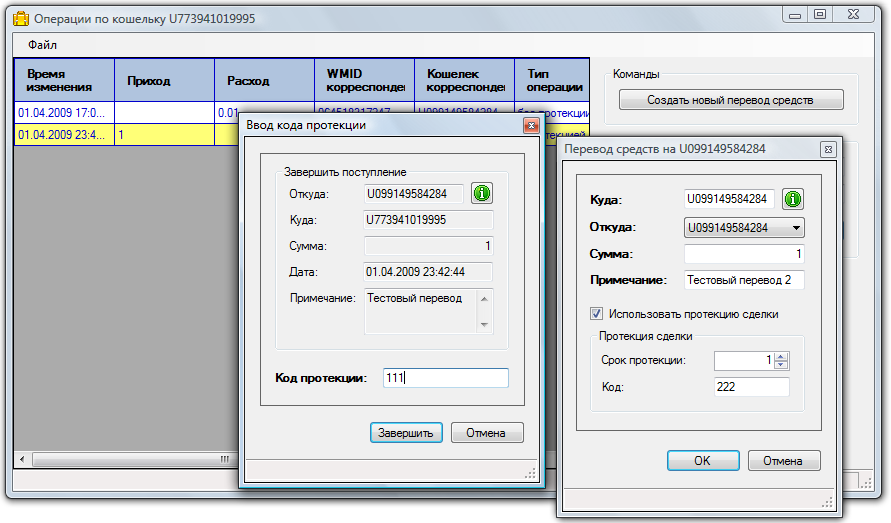Click the wallet application icon in title bar

(20, 16)
